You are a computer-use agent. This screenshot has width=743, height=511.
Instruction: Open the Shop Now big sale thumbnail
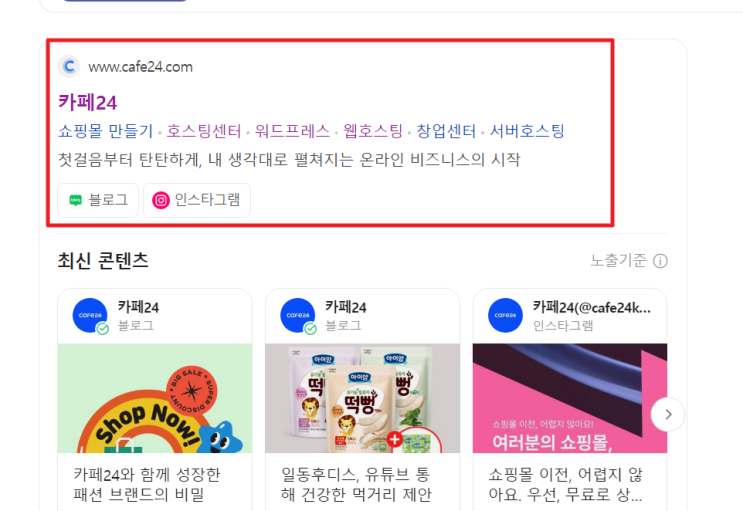click(x=154, y=398)
